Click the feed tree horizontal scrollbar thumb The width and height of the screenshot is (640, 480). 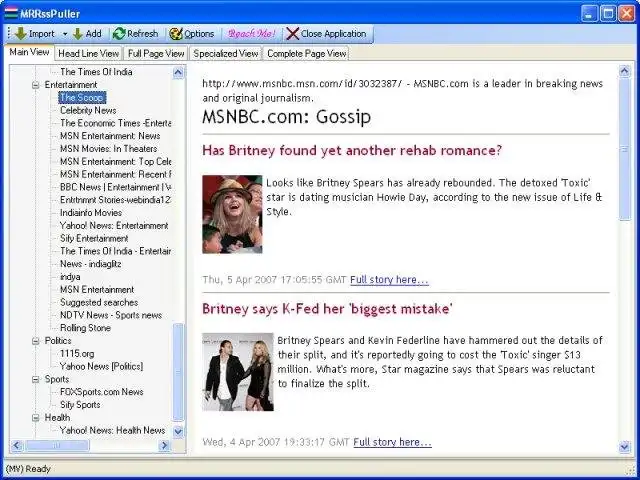click(57, 445)
